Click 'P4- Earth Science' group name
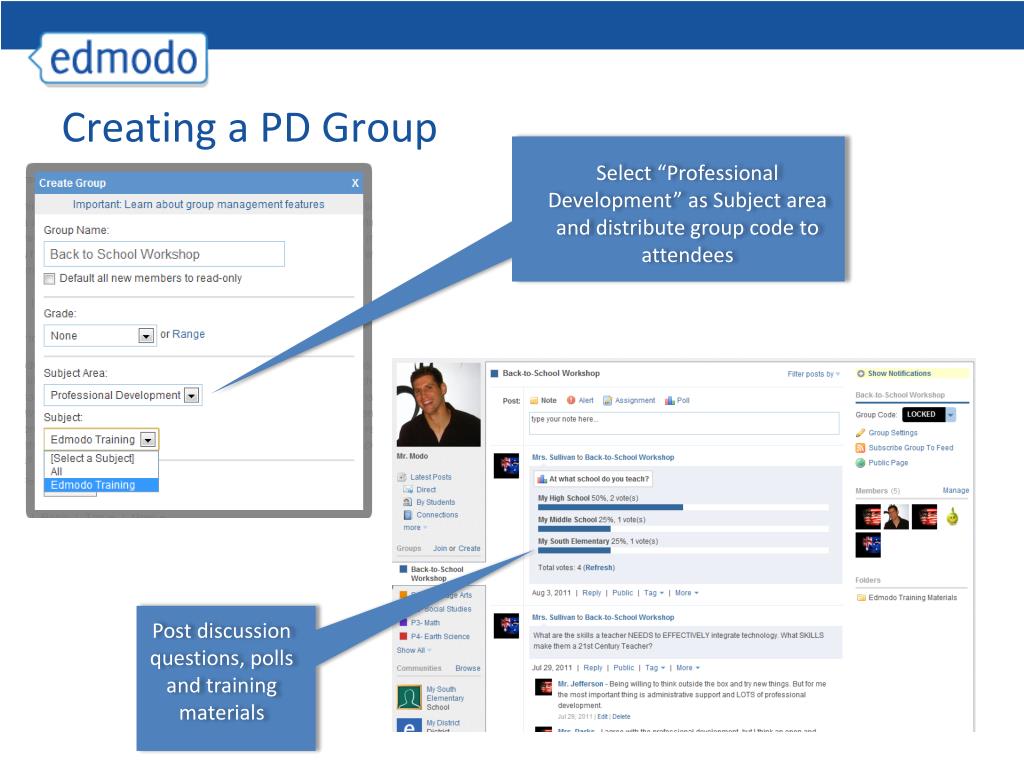 click(440, 636)
